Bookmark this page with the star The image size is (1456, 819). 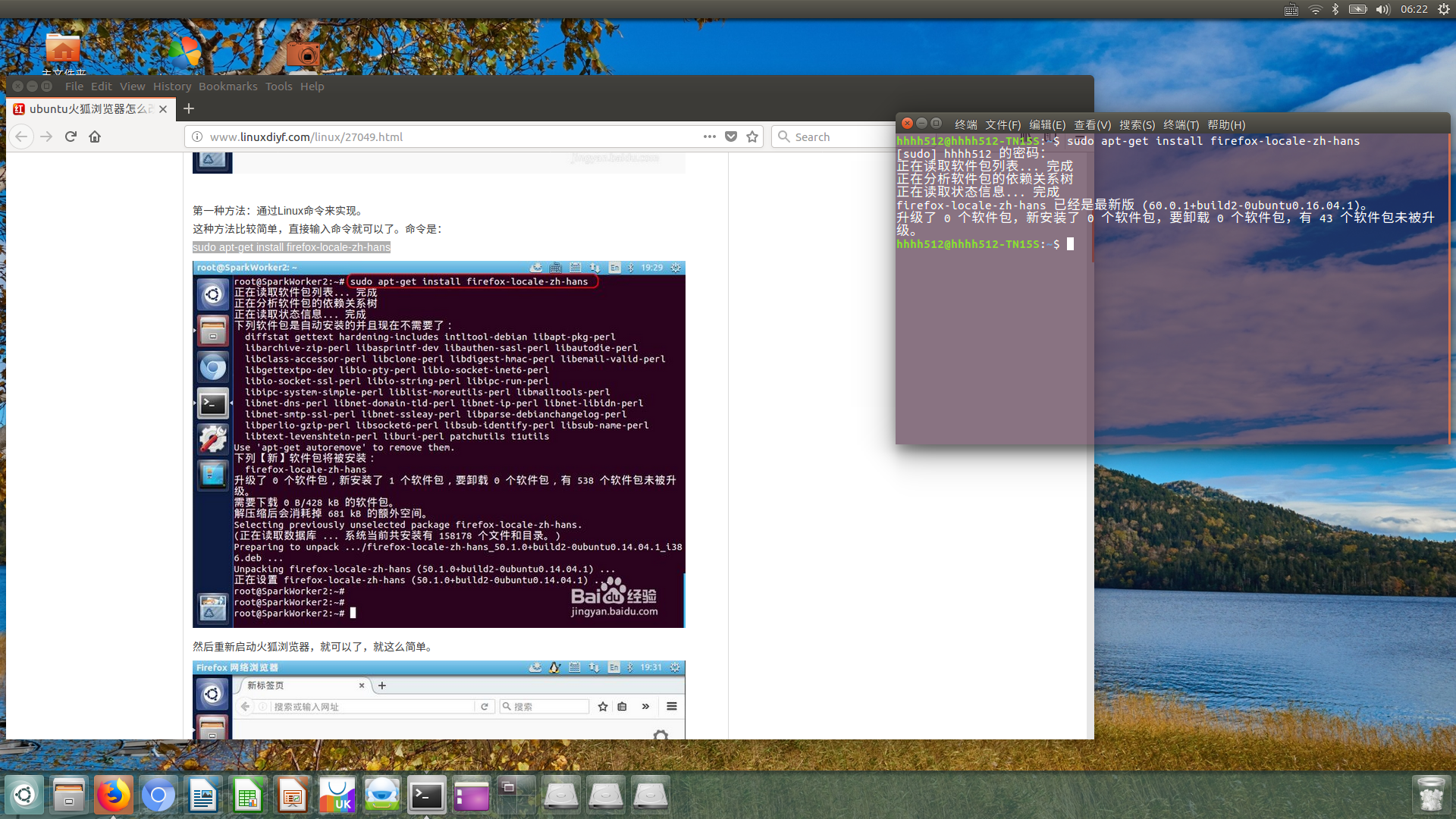pyautogui.click(x=752, y=136)
